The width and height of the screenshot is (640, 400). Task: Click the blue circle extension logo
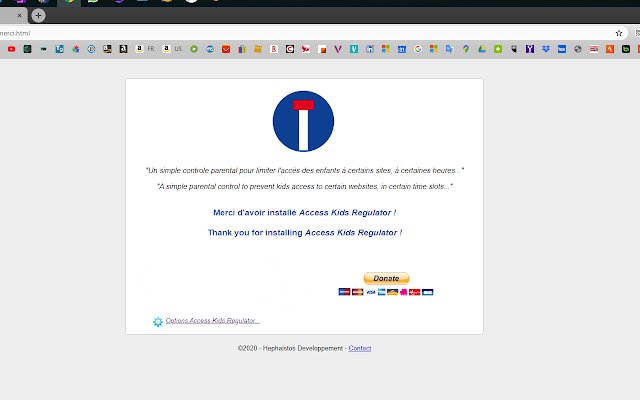point(303,121)
